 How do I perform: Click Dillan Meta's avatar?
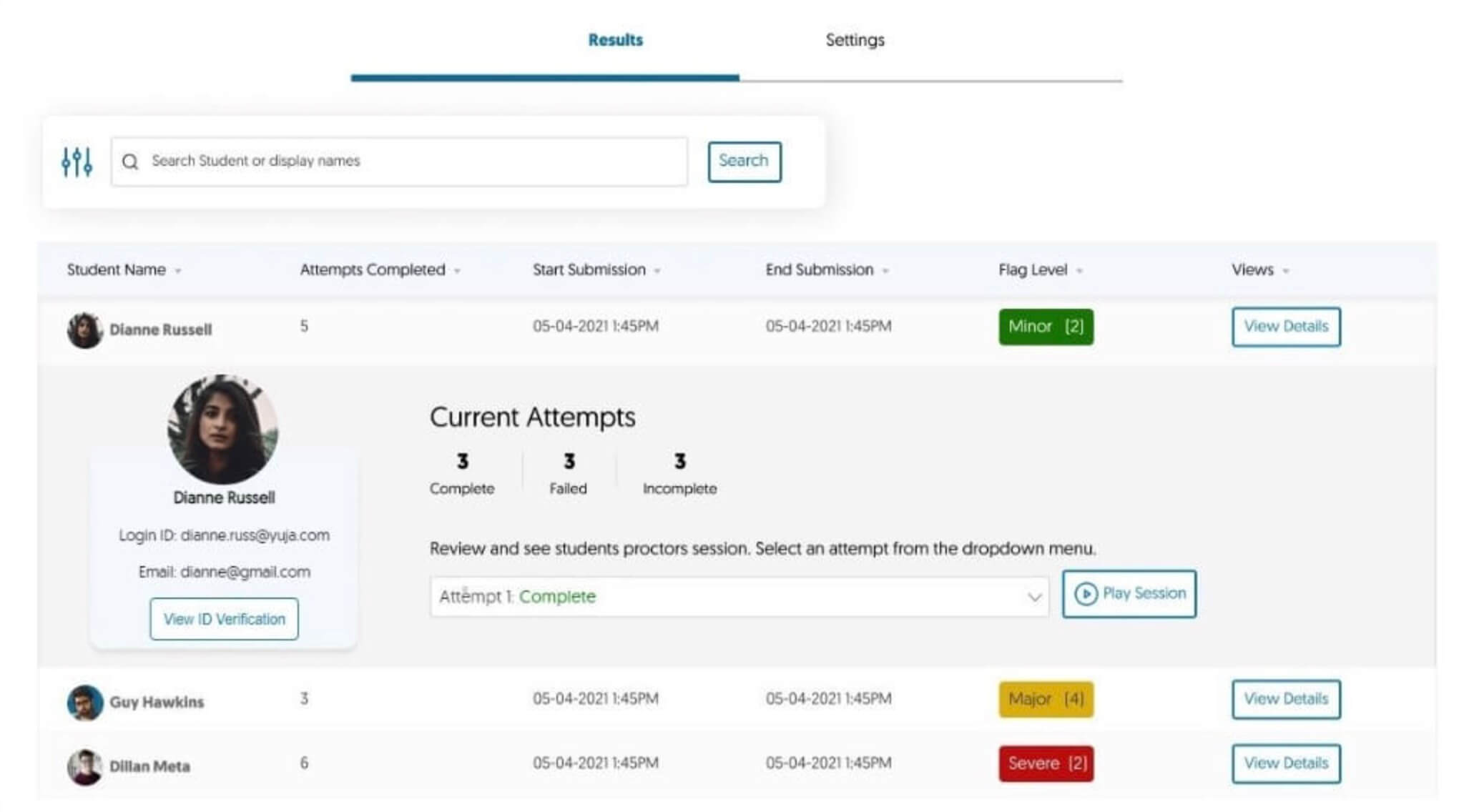[x=85, y=766]
